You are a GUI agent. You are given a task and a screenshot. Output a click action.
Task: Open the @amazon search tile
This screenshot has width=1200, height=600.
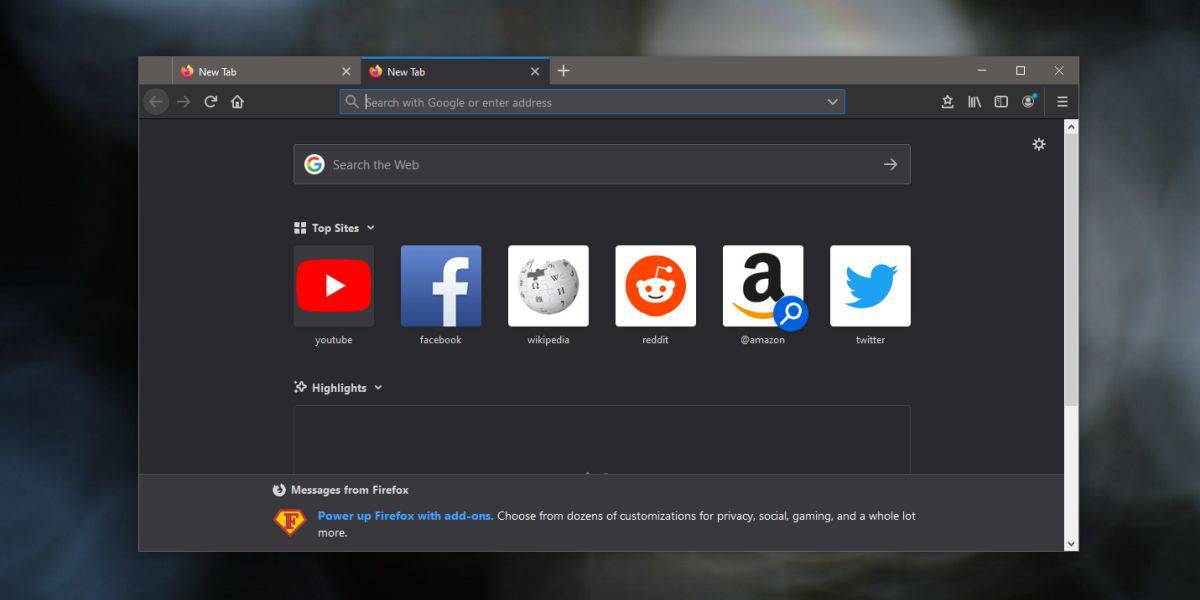763,286
